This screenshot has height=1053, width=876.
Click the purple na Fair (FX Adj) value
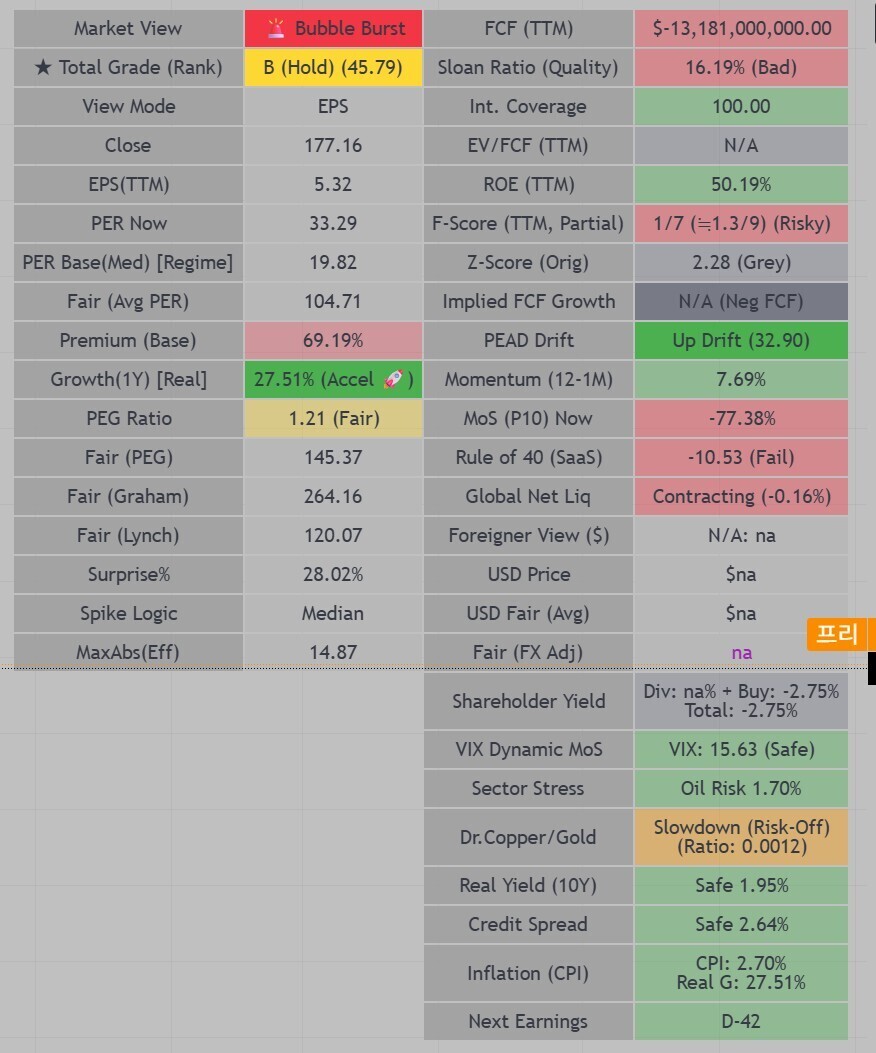point(741,652)
